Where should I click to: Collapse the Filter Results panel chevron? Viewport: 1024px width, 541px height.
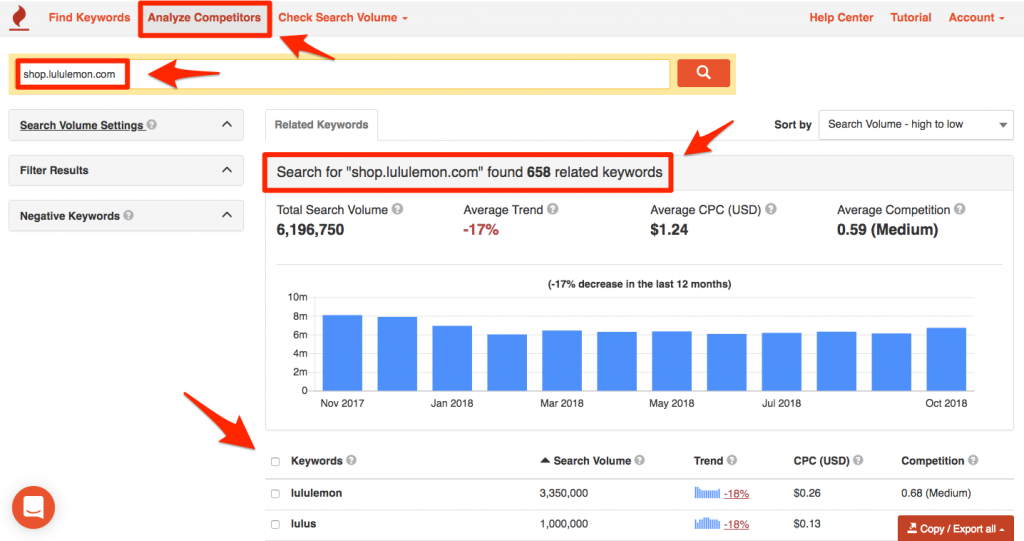[227, 170]
